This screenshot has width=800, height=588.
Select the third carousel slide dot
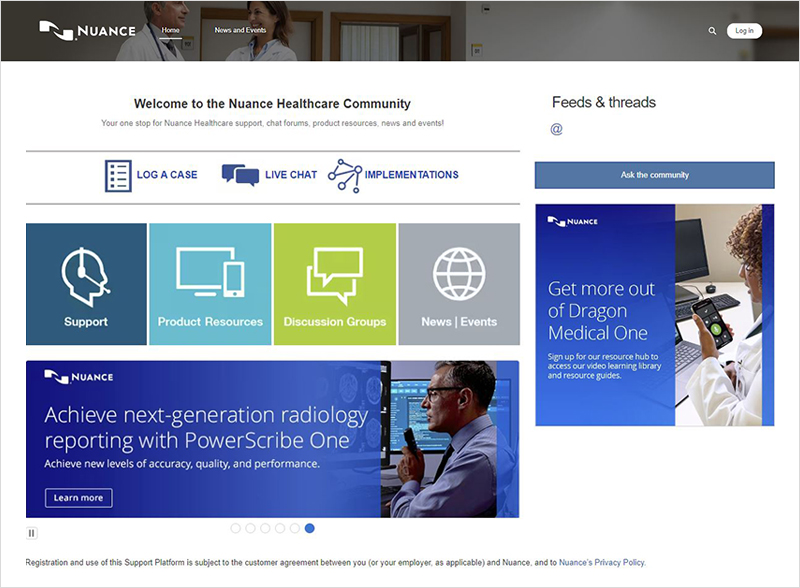(265, 528)
